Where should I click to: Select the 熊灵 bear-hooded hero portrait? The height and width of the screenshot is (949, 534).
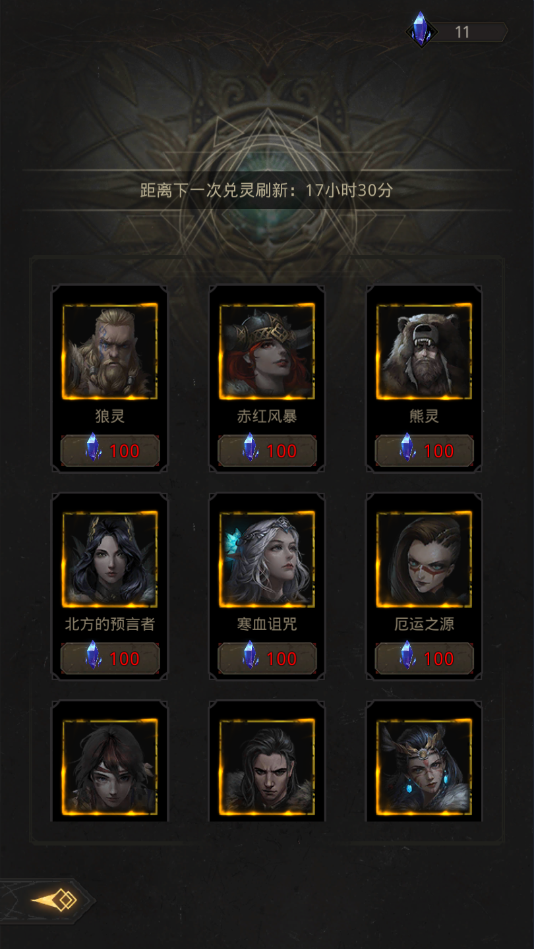point(424,351)
